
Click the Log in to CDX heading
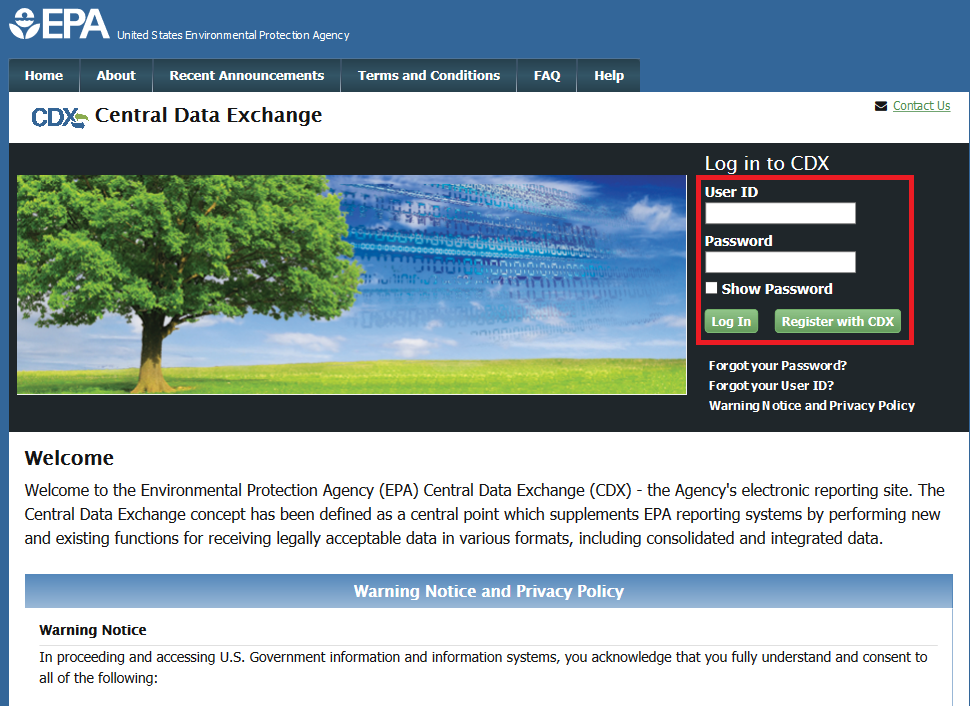click(767, 163)
